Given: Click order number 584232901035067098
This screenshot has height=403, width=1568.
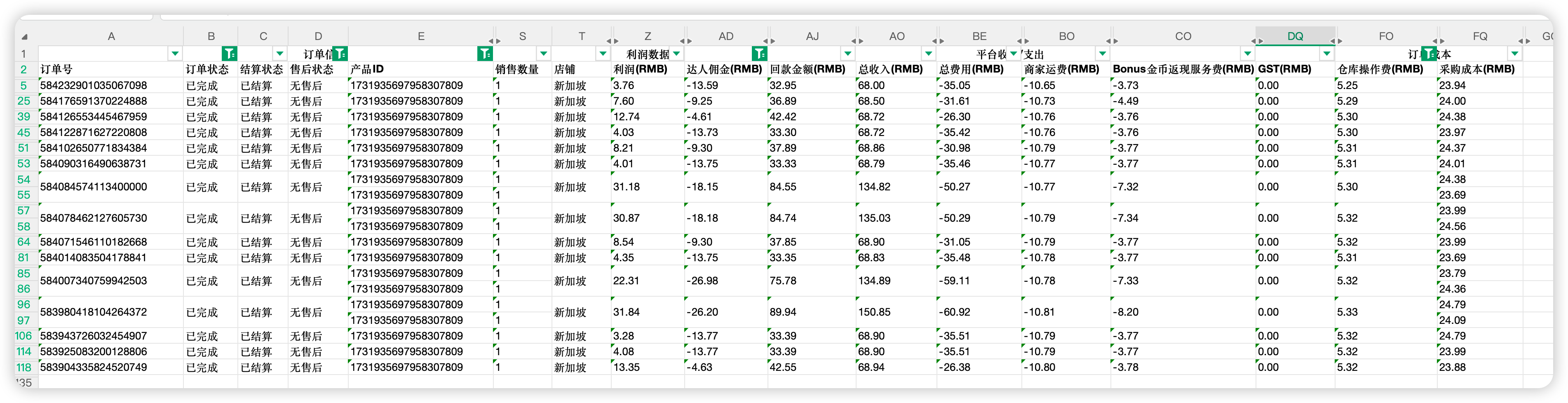Looking at the screenshot, I should 111,85.
